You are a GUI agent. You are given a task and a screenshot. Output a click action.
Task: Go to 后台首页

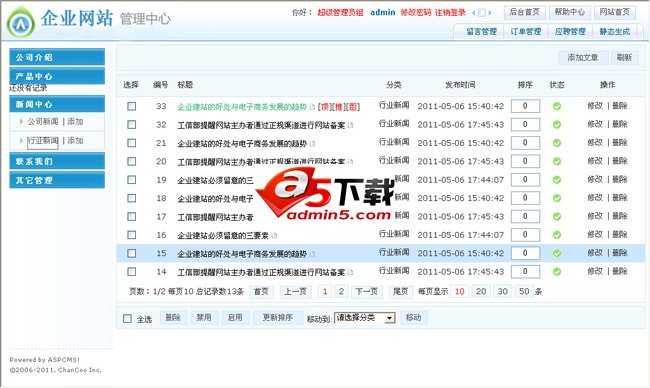(x=524, y=12)
